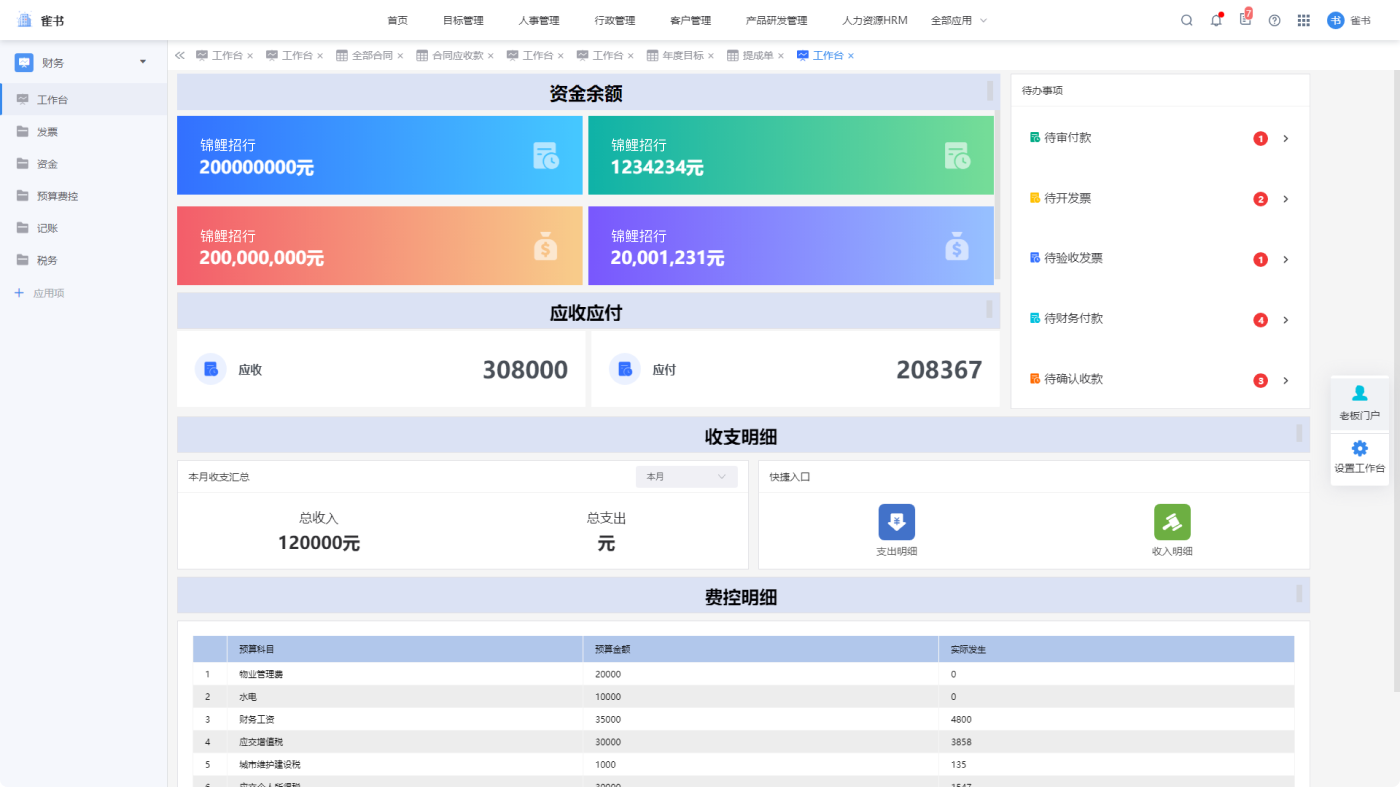Click the 设置工作台 gear icon
This screenshot has width=1400, height=787.
(1359, 448)
